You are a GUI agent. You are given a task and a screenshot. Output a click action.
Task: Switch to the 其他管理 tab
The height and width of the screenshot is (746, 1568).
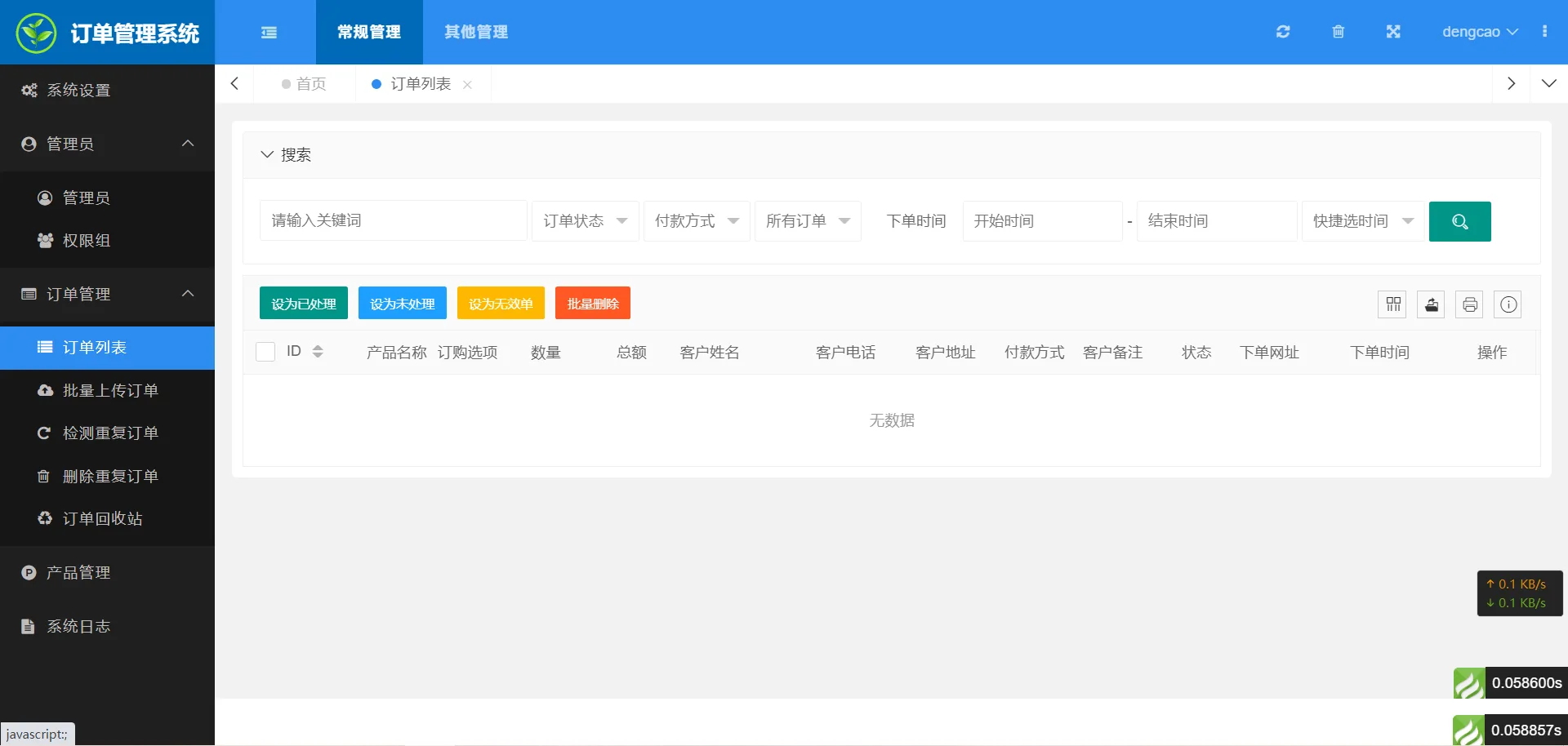(476, 32)
